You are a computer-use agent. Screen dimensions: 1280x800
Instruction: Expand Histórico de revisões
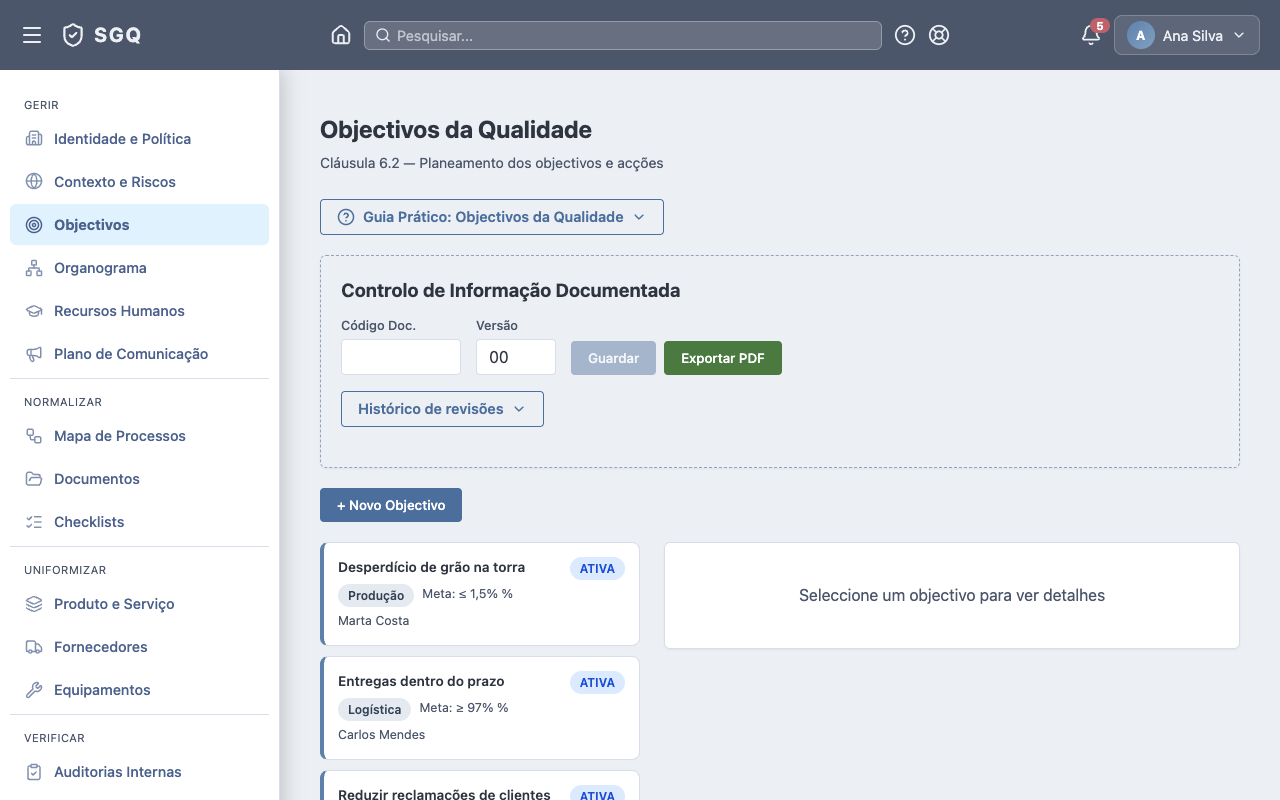(x=442, y=409)
